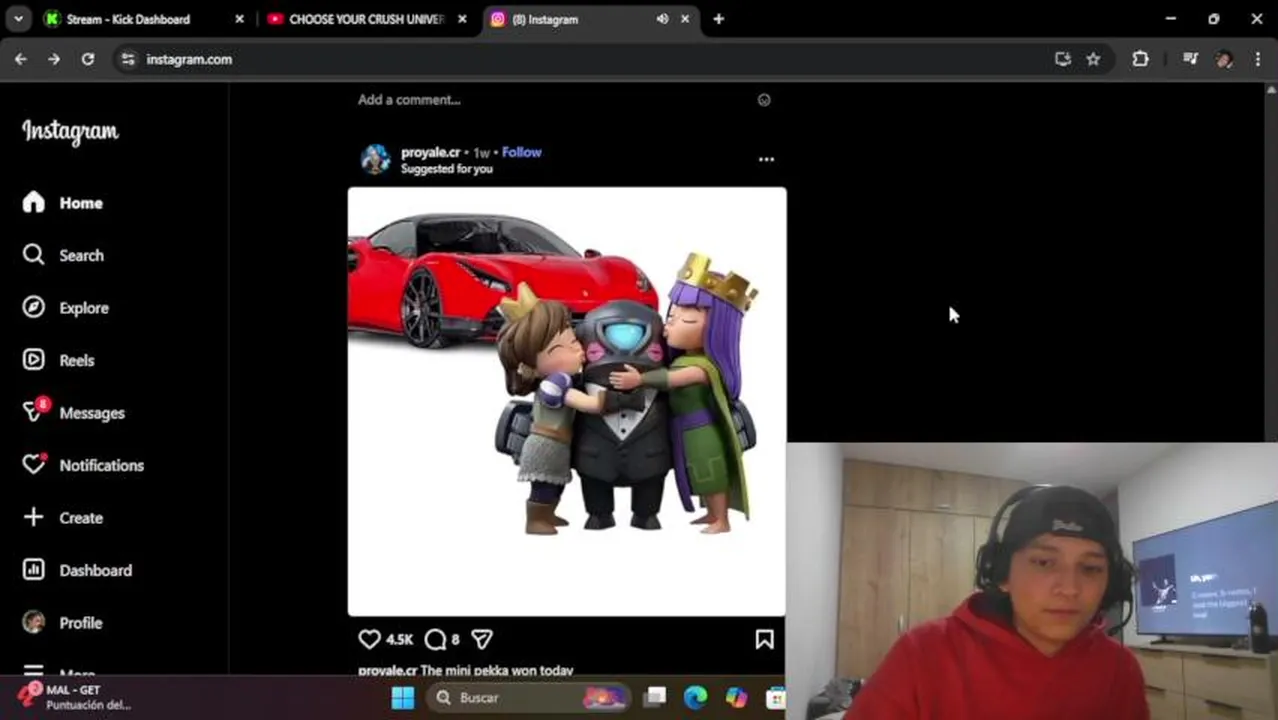Open Dashboard chart icon

coord(34,570)
